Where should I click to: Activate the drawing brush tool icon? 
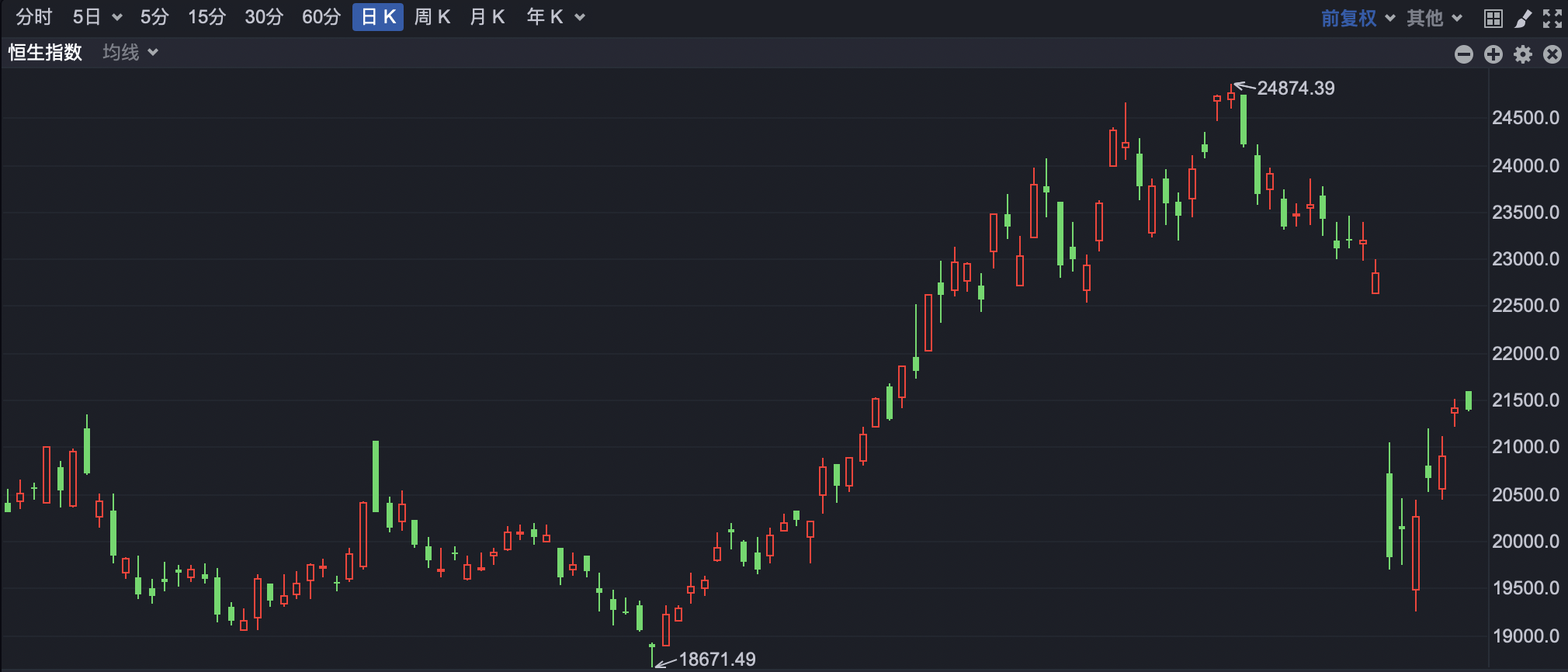tap(1523, 19)
